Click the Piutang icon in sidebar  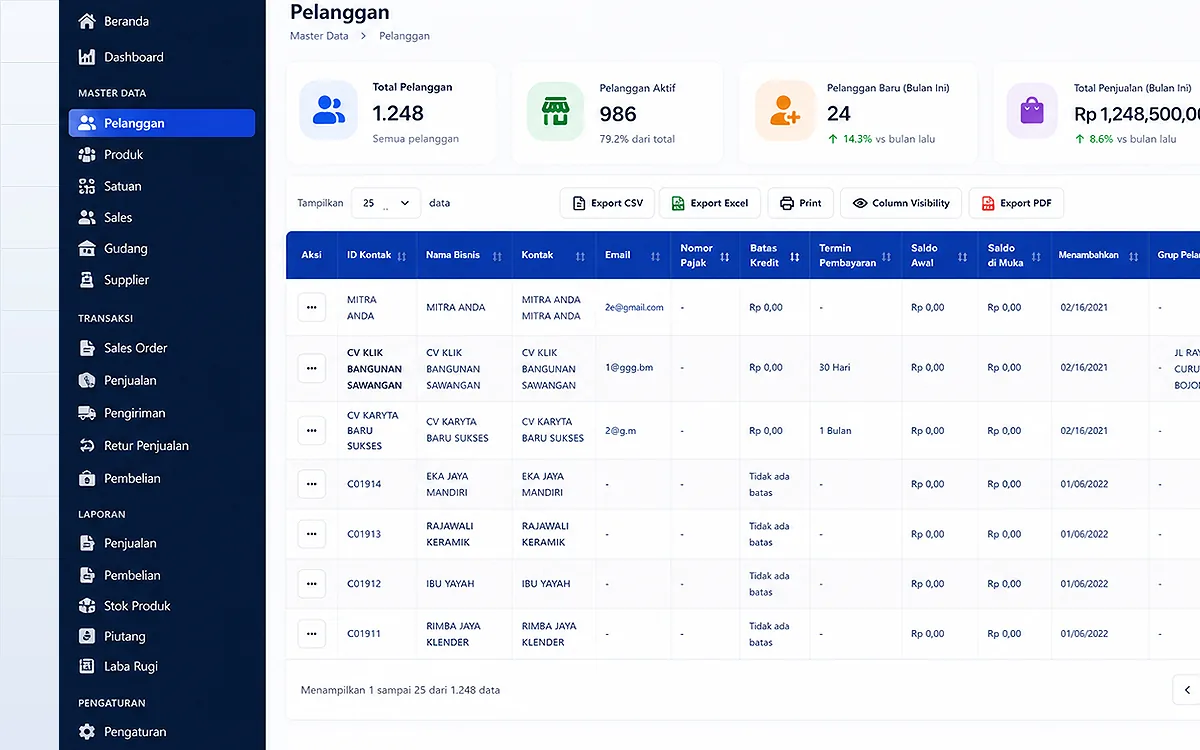point(87,636)
